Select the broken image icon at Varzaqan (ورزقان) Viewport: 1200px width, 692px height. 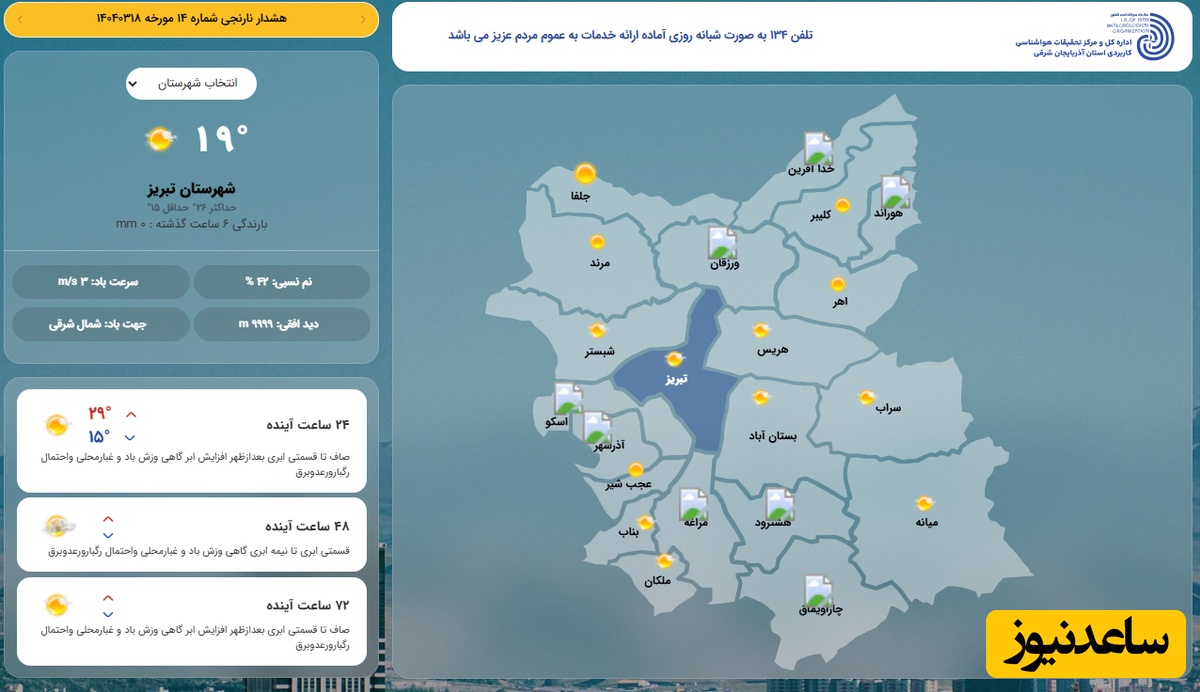(722, 243)
